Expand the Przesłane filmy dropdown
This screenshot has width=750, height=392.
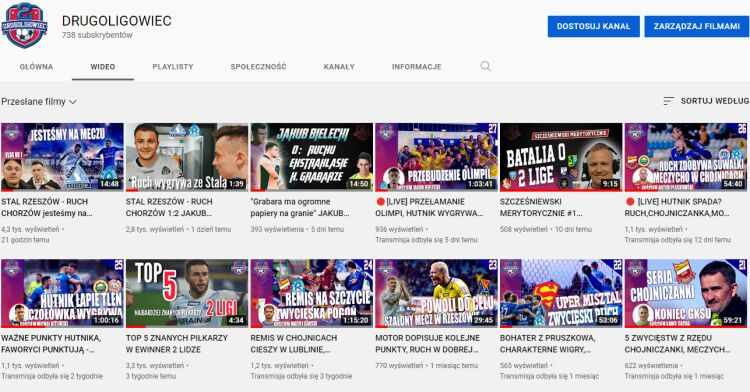(39, 101)
